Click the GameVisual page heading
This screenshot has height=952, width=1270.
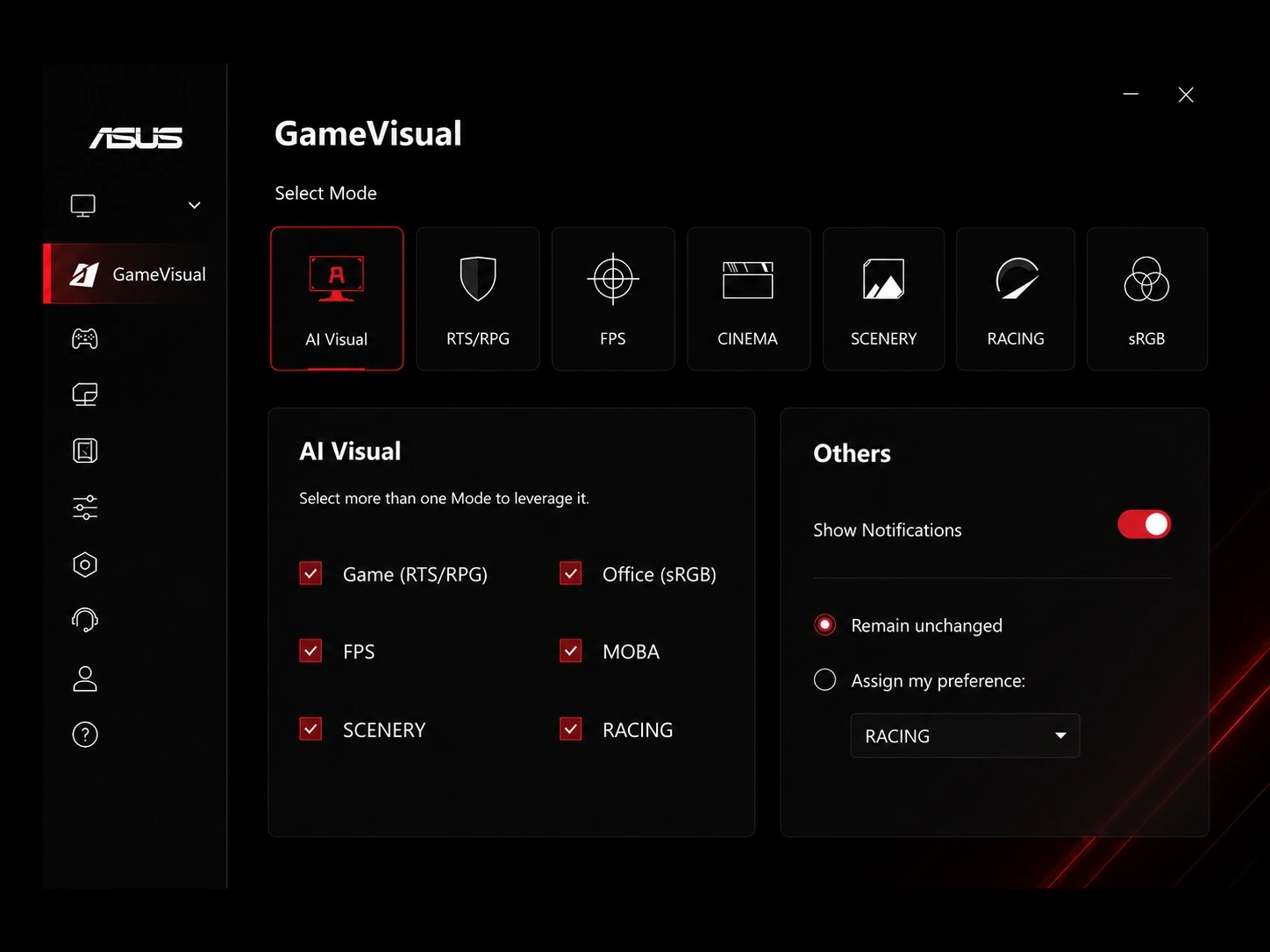click(x=368, y=133)
